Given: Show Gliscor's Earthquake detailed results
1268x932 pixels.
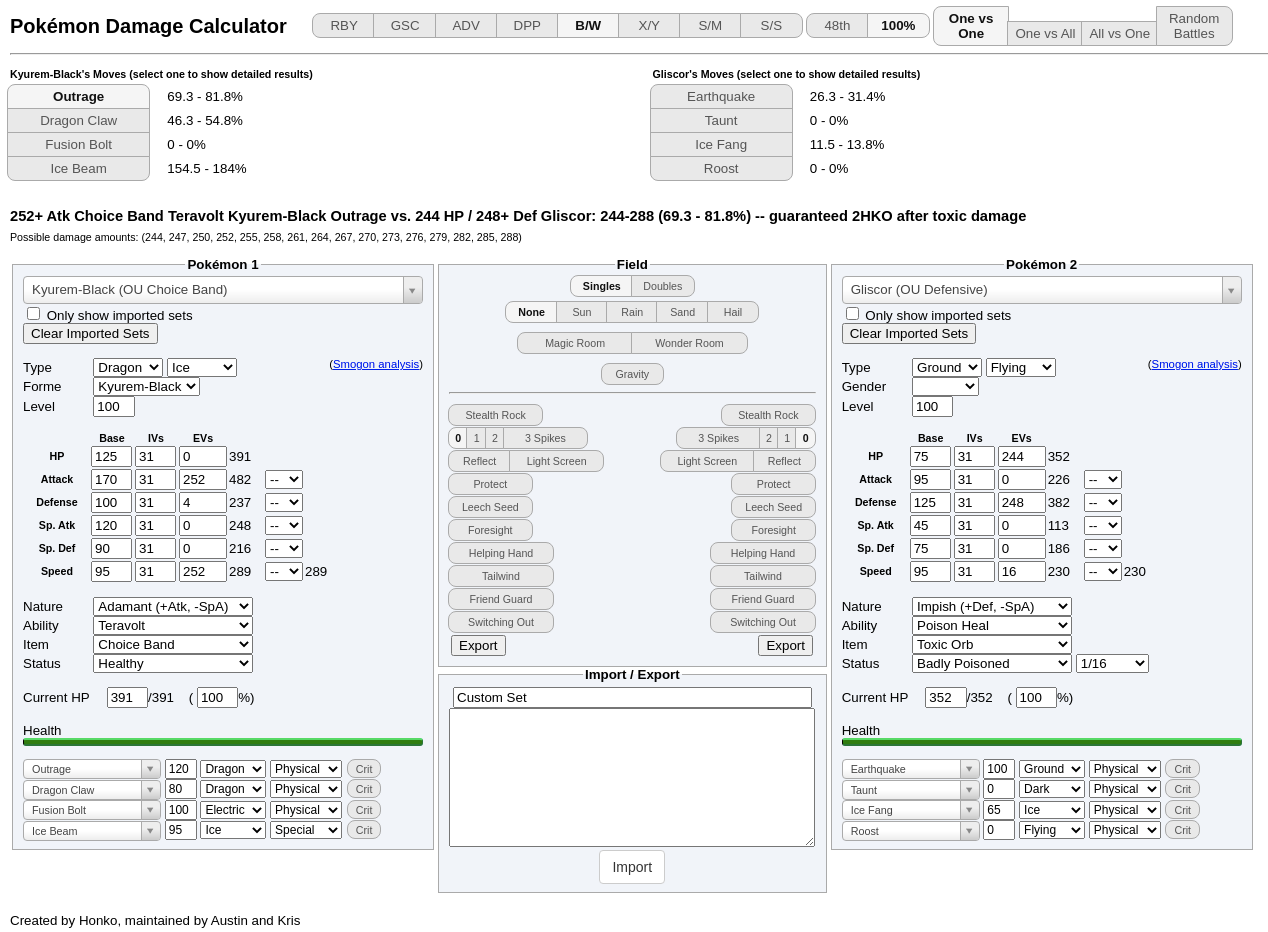Looking at the screenshot, I should tap(721, 97).
